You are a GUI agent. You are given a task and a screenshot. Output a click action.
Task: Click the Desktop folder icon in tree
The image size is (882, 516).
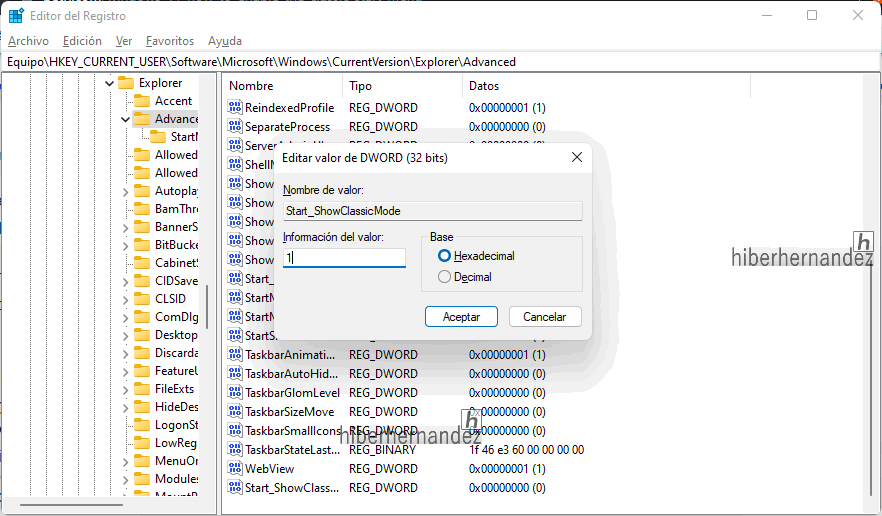[142, 335]
